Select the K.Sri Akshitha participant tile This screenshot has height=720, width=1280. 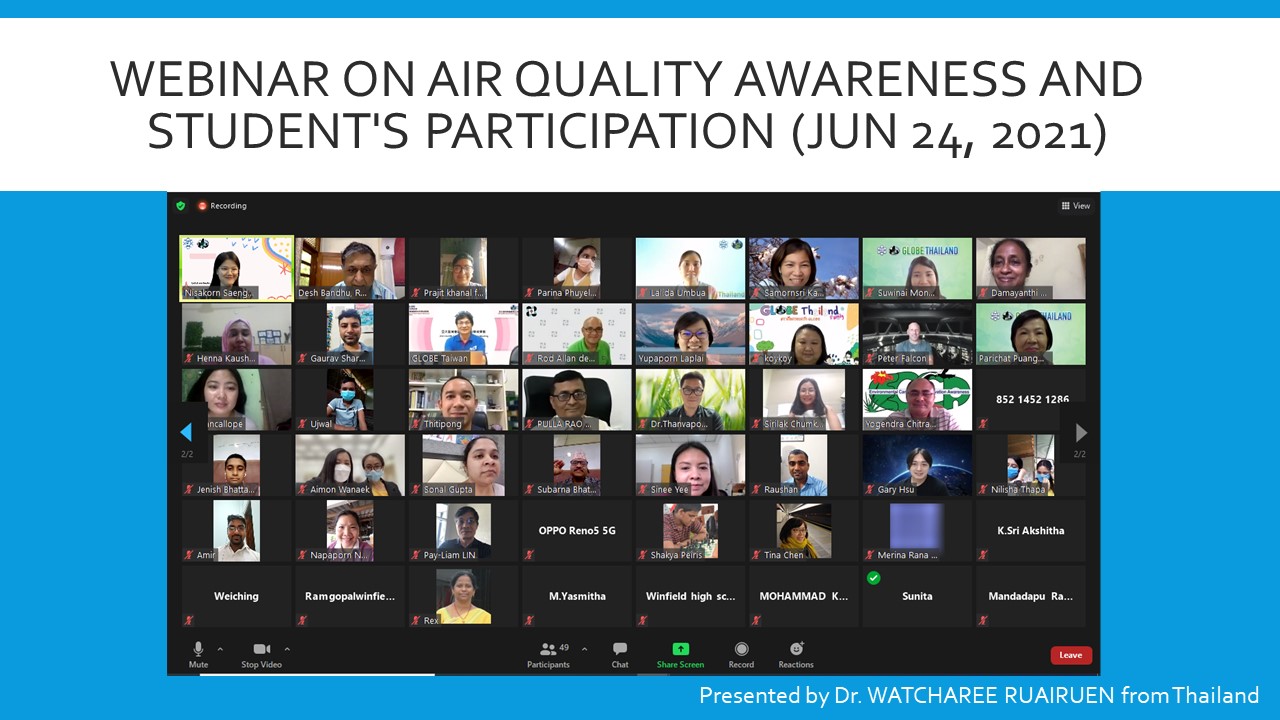click(1030, 530)
